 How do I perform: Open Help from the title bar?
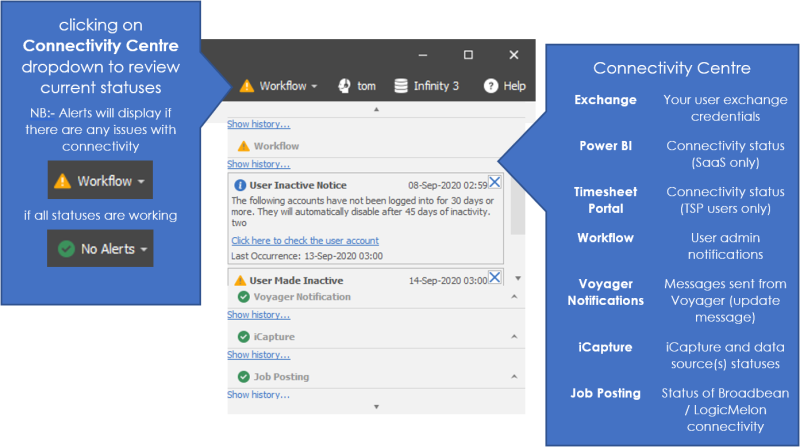505,86
